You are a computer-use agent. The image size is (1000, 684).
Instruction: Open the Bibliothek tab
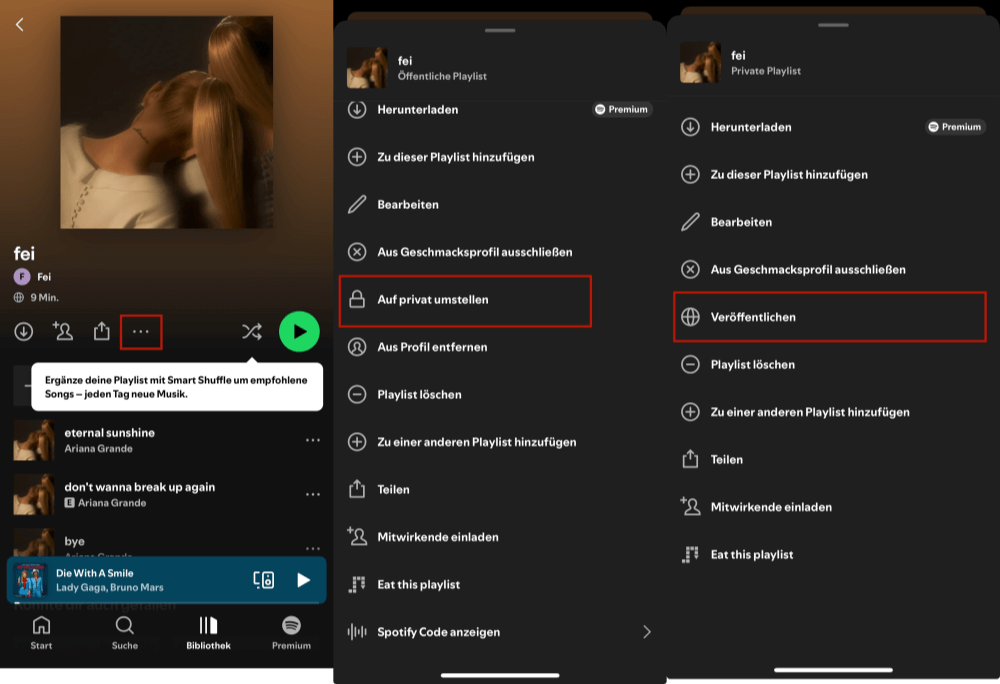click(208, 632)
